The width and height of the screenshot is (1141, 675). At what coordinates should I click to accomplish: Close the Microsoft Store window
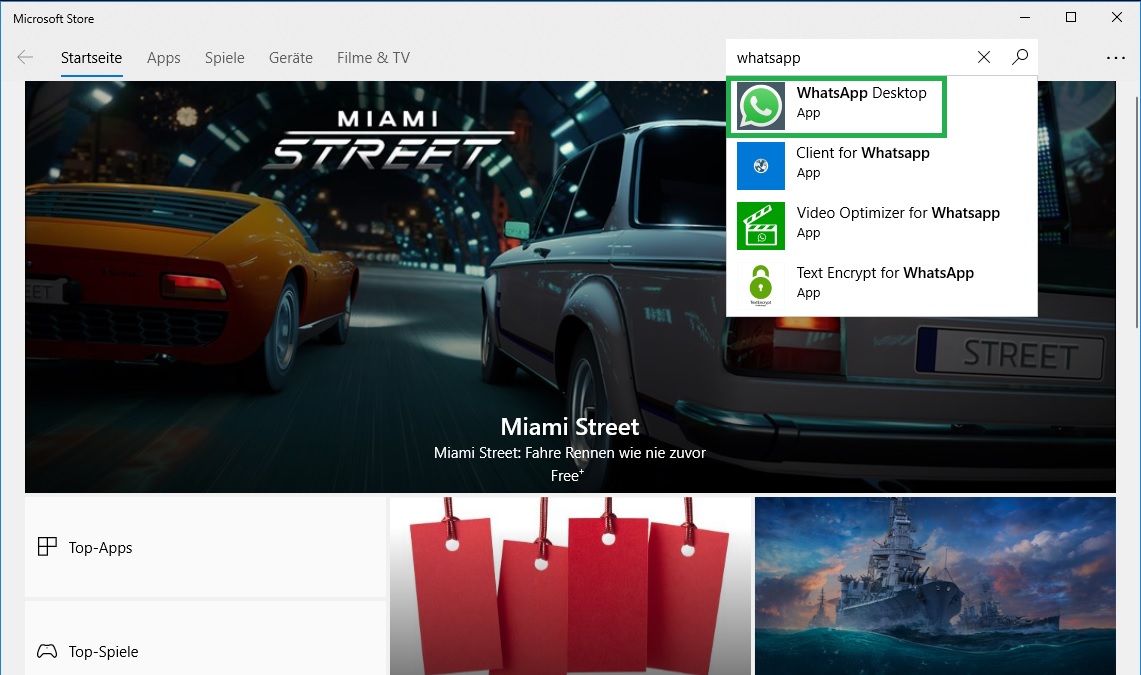1117,17
